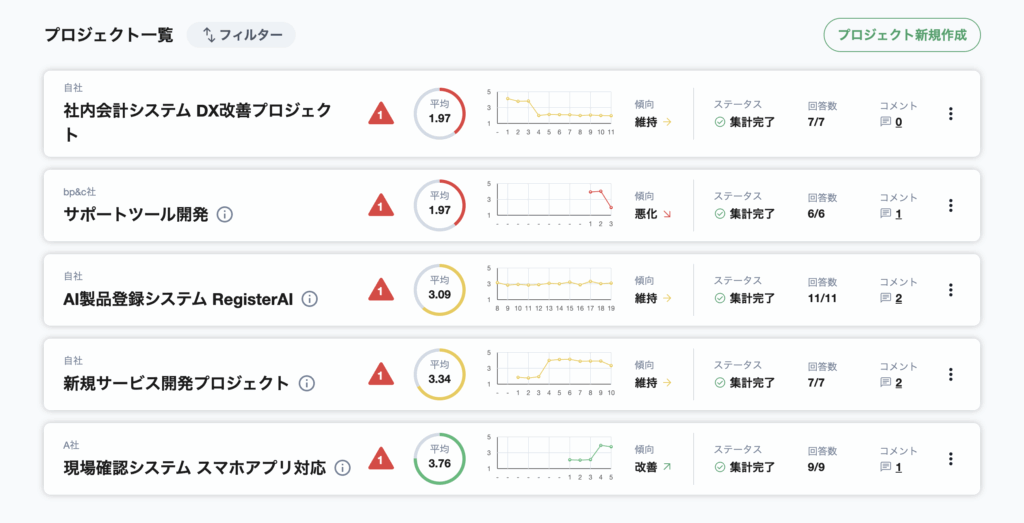The width and height of the screenshot is (1024, 523).
Task: Click the red warning icon on サポートツール開発
Action: [381, 206]
